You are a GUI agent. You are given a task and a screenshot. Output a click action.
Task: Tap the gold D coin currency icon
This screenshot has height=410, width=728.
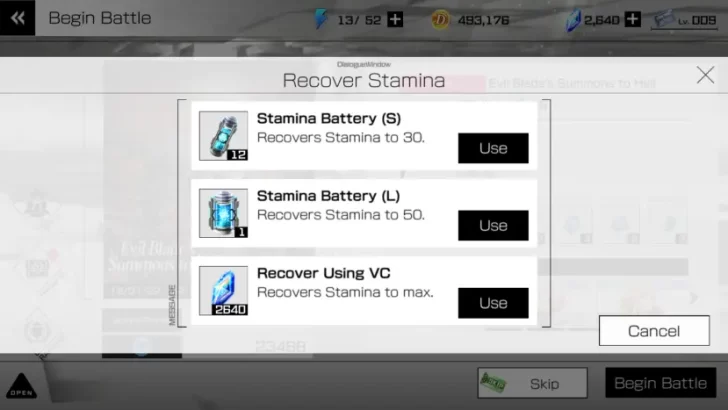point(440,20)
